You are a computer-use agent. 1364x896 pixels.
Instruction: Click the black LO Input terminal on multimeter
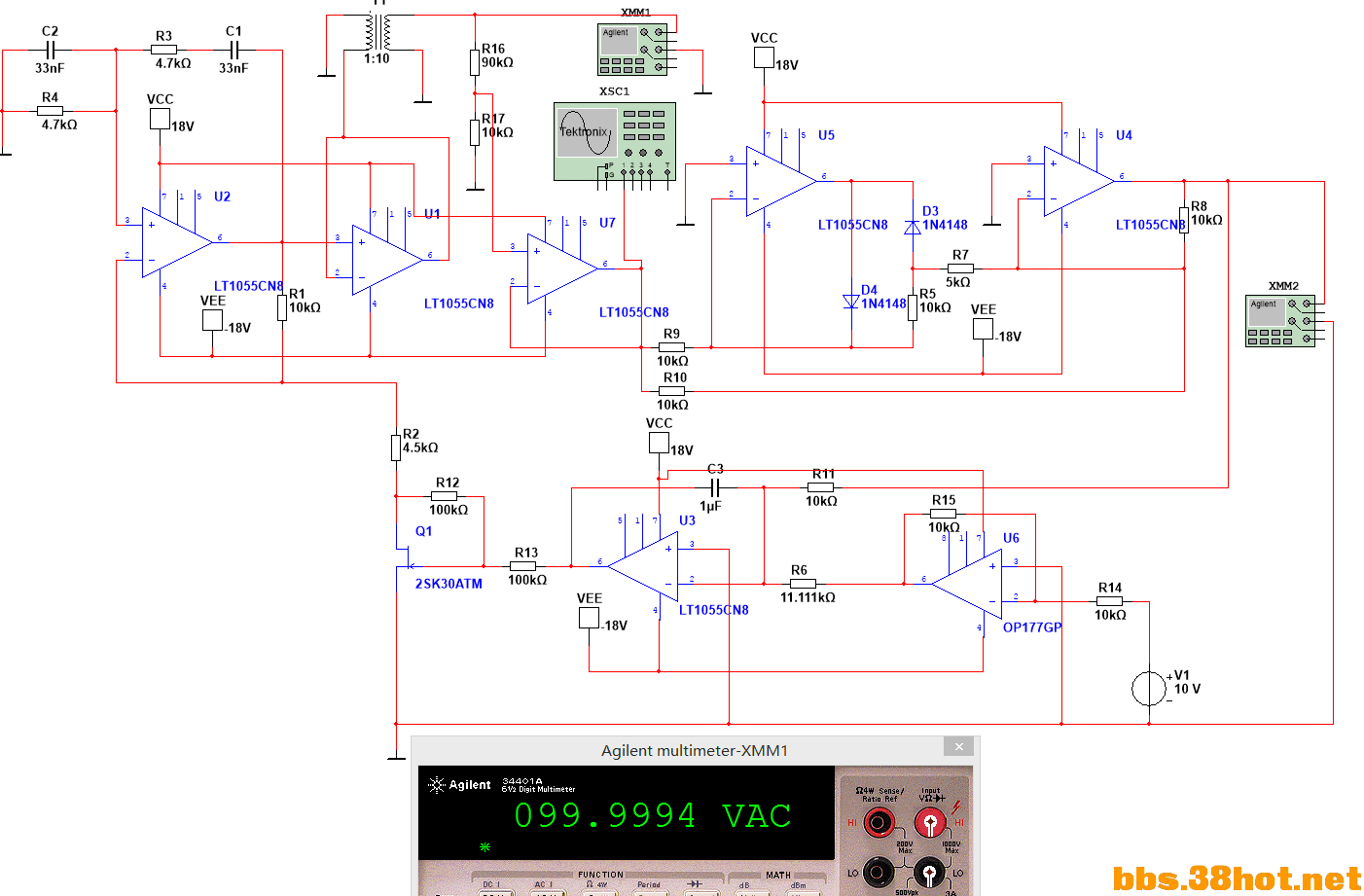pyautogui.click(x=929, y=872)
